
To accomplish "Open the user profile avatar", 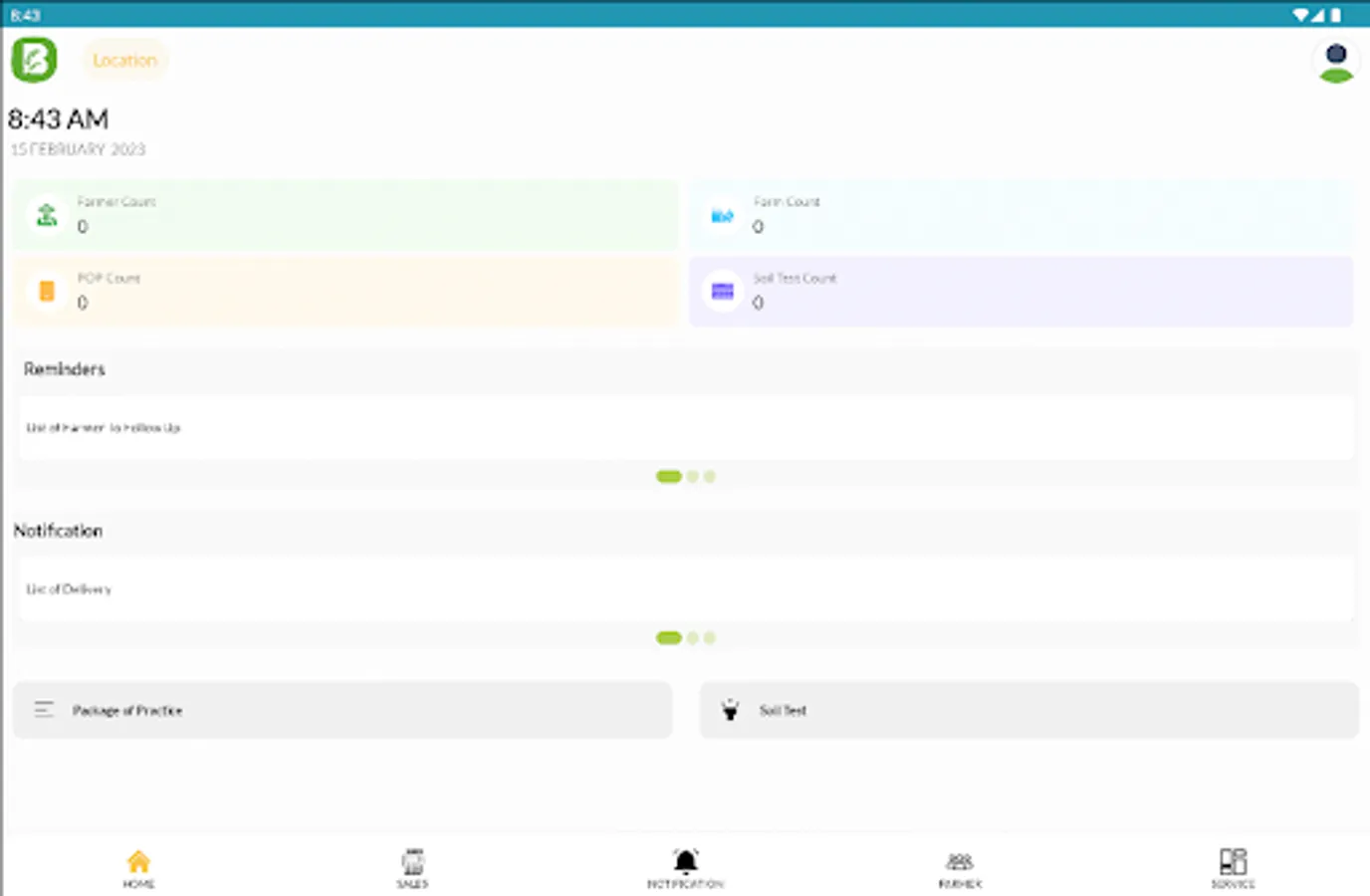I will [x=1336, y=62].
